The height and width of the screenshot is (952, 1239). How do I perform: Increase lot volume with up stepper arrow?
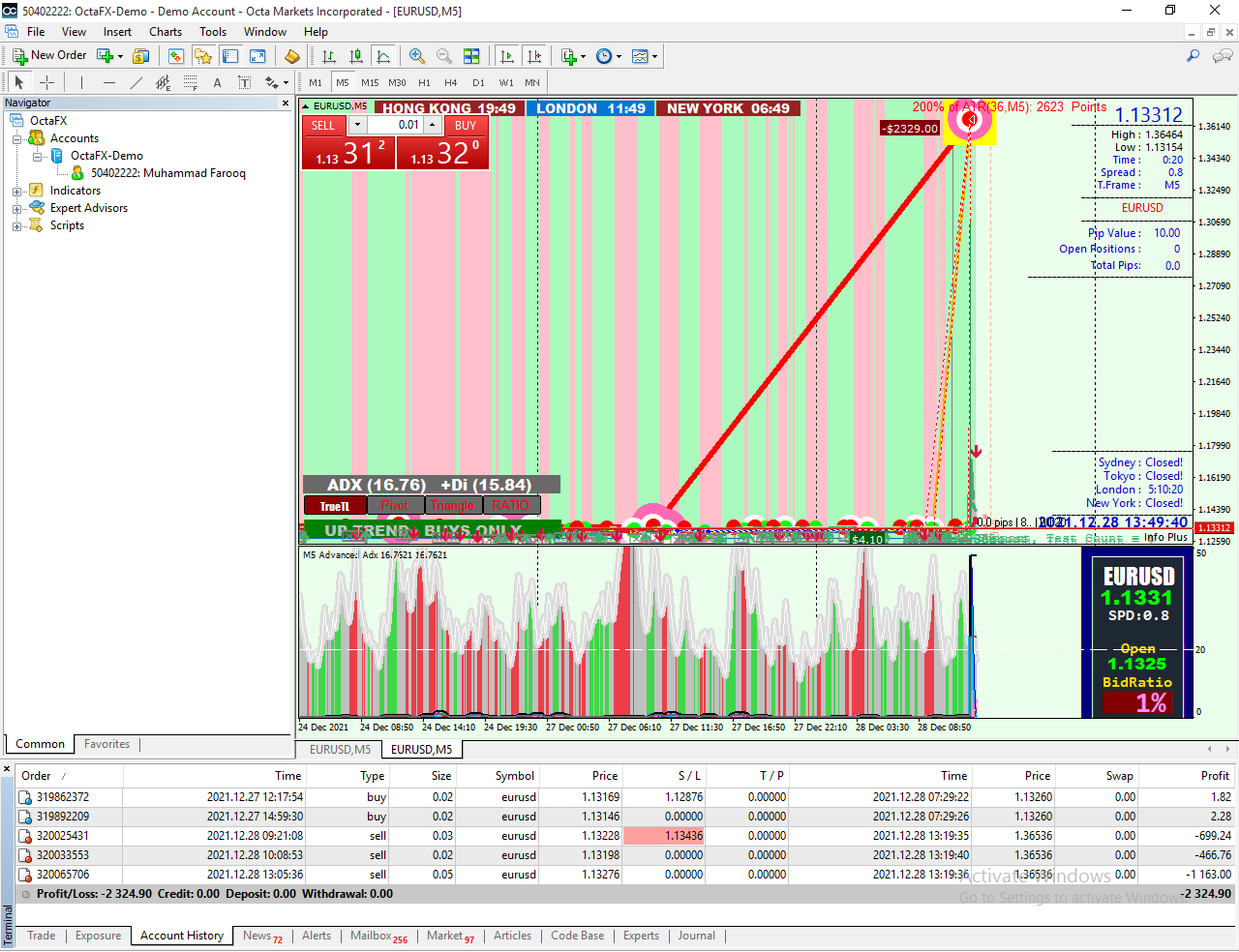(433, 126)
